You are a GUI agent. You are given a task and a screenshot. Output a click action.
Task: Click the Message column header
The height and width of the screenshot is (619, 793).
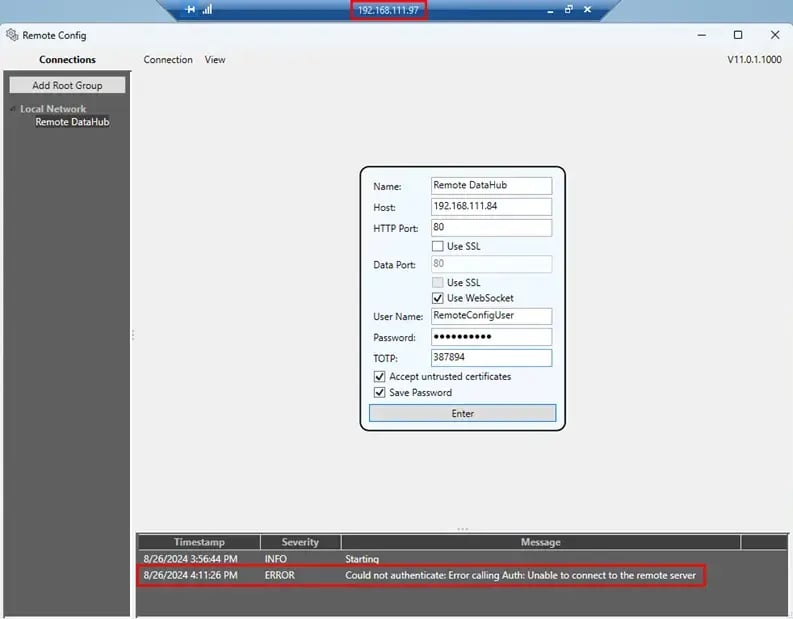(x=541, y=542)
